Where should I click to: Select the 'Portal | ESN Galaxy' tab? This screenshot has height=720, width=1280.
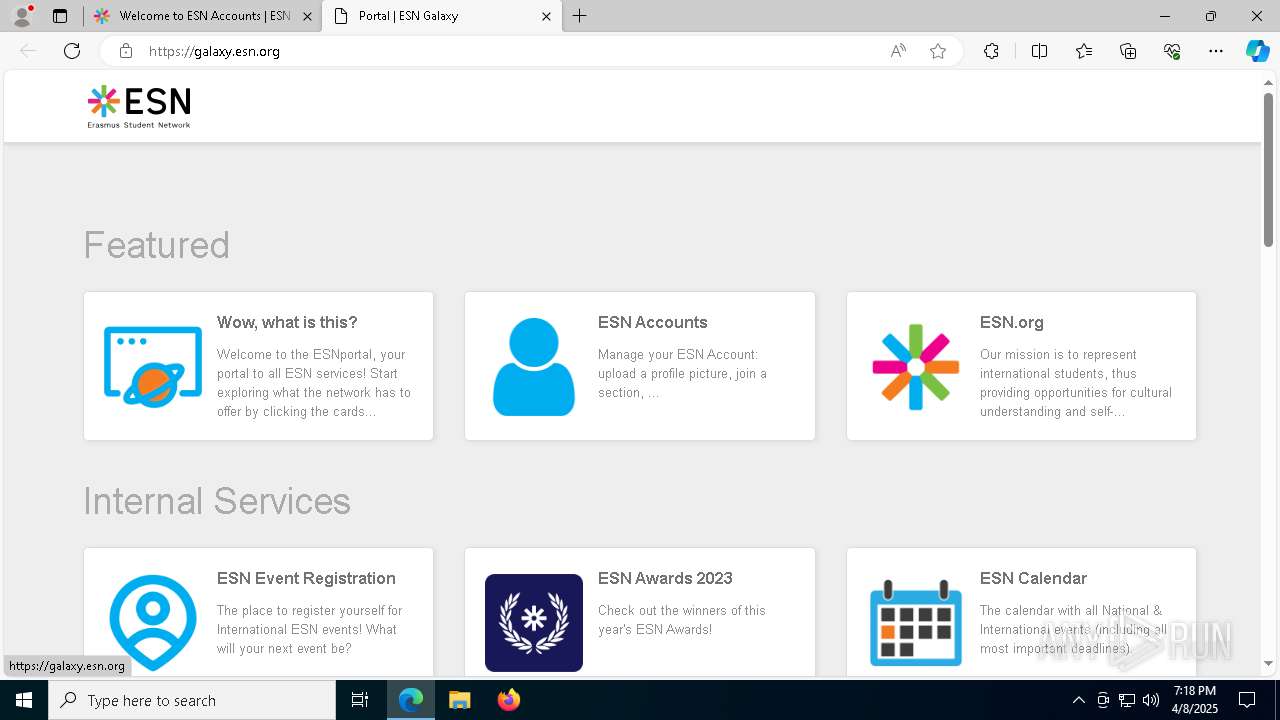point(441,16)
